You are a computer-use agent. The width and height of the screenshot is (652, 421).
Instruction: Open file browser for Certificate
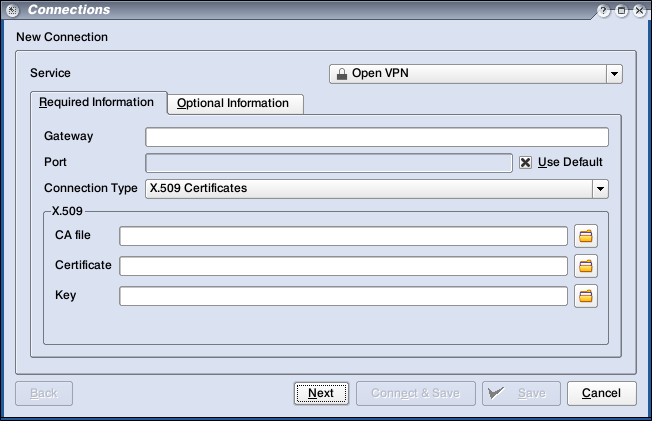click(x=586, y=266)
